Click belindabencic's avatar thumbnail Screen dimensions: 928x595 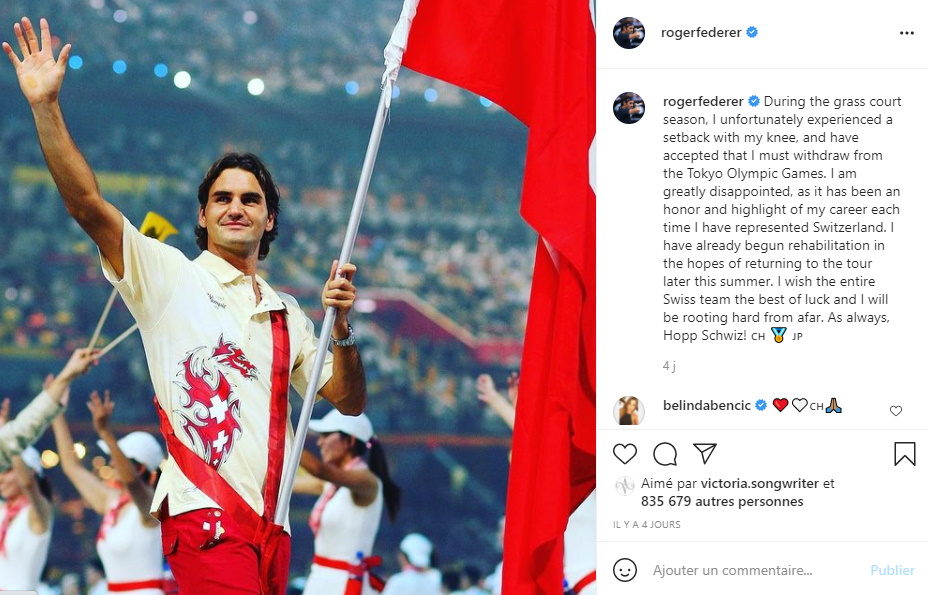pyautogui.click(x=629, y=410)
